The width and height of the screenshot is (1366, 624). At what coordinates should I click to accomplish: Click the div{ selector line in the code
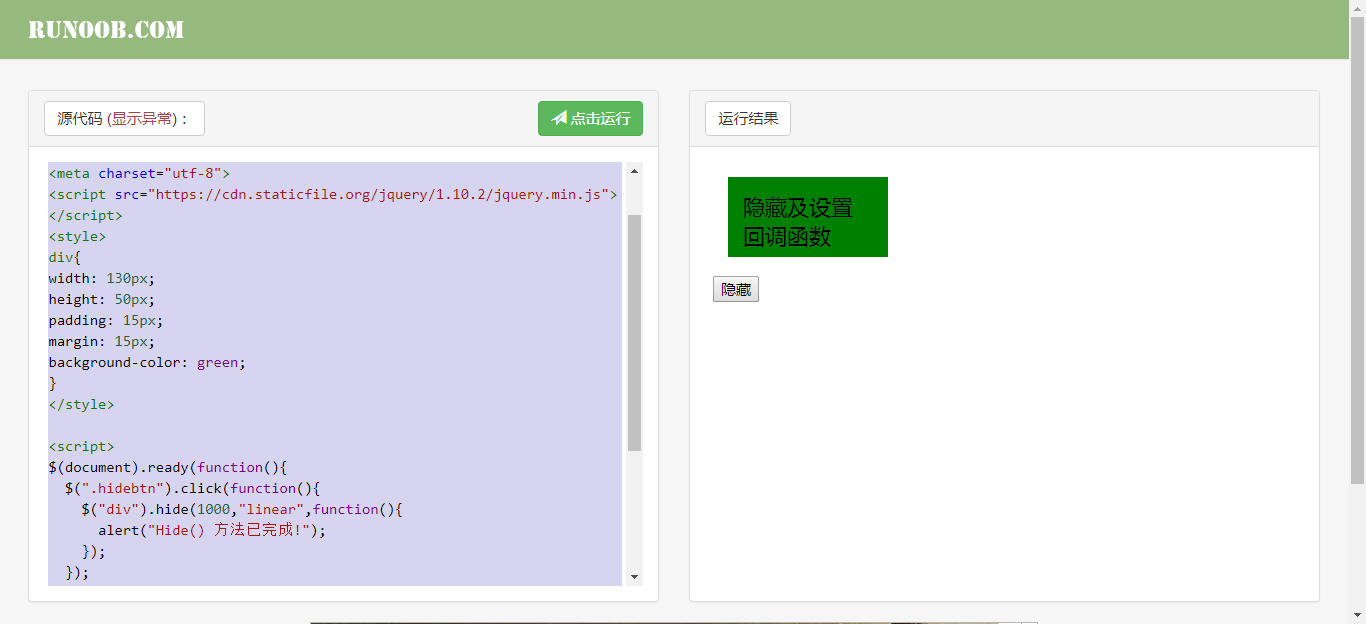[x=64, y=257]
